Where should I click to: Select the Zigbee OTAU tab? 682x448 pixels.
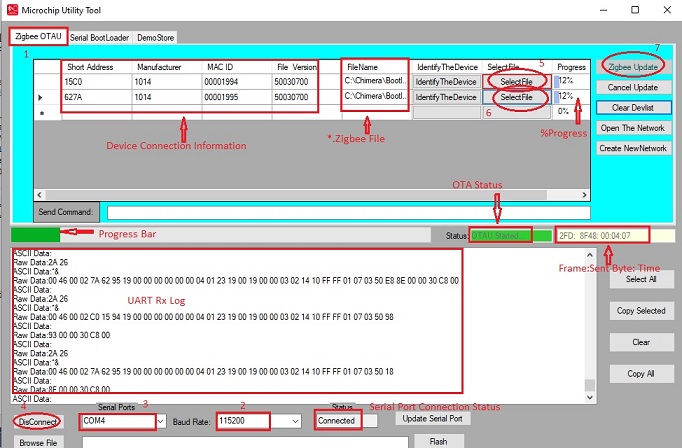[x=37, y=37]
